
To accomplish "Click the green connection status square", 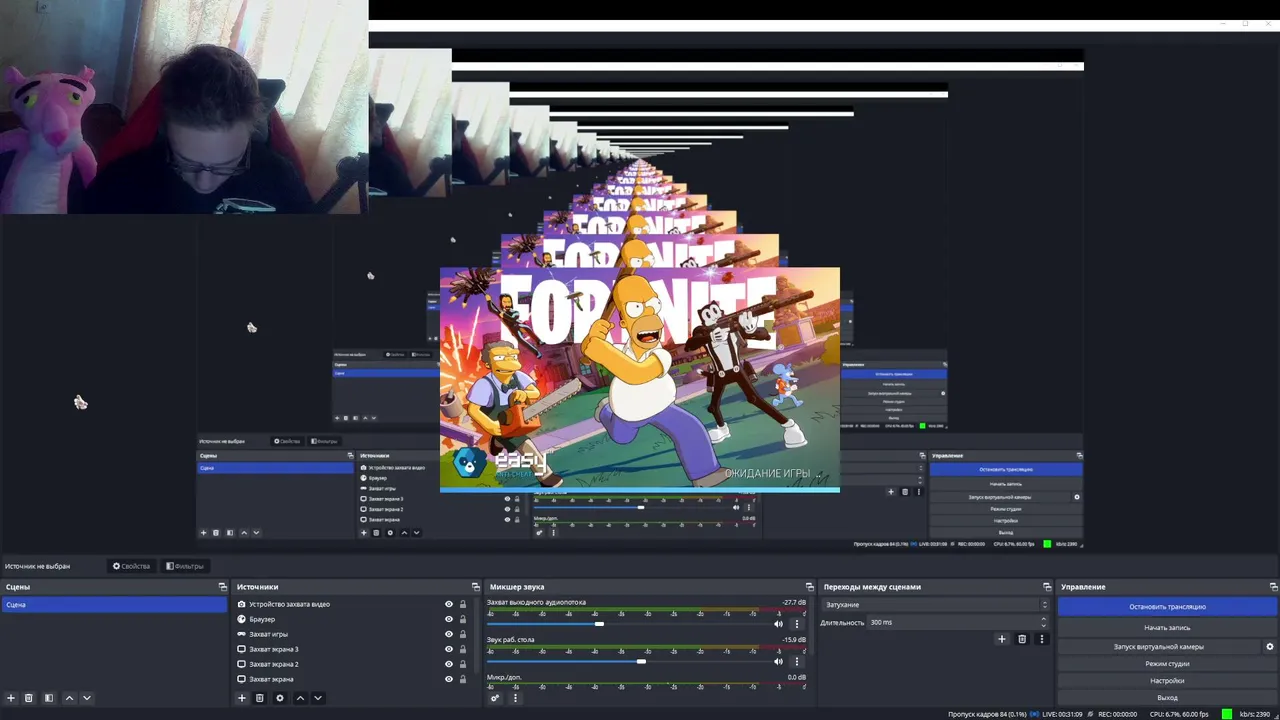I will [x=1227, y=714].
